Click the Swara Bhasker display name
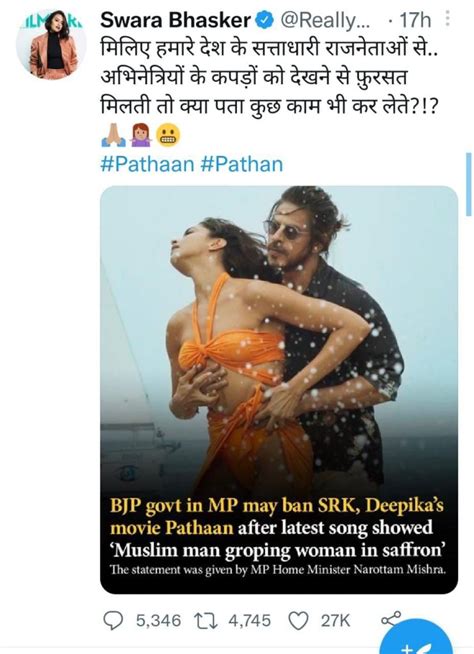The image size is (474, 654). click(x=175, y=20)
